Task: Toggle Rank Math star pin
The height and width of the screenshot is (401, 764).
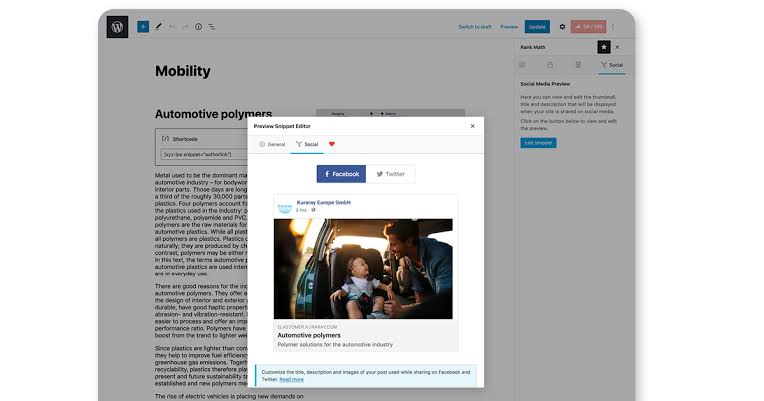Action: coord(604,47)
